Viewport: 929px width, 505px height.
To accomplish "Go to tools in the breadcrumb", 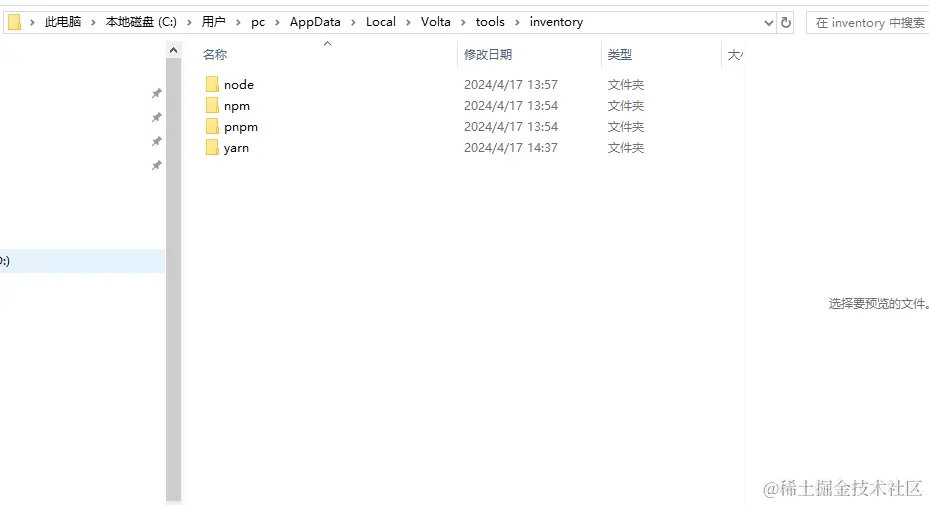I will [x=490, y=22].
